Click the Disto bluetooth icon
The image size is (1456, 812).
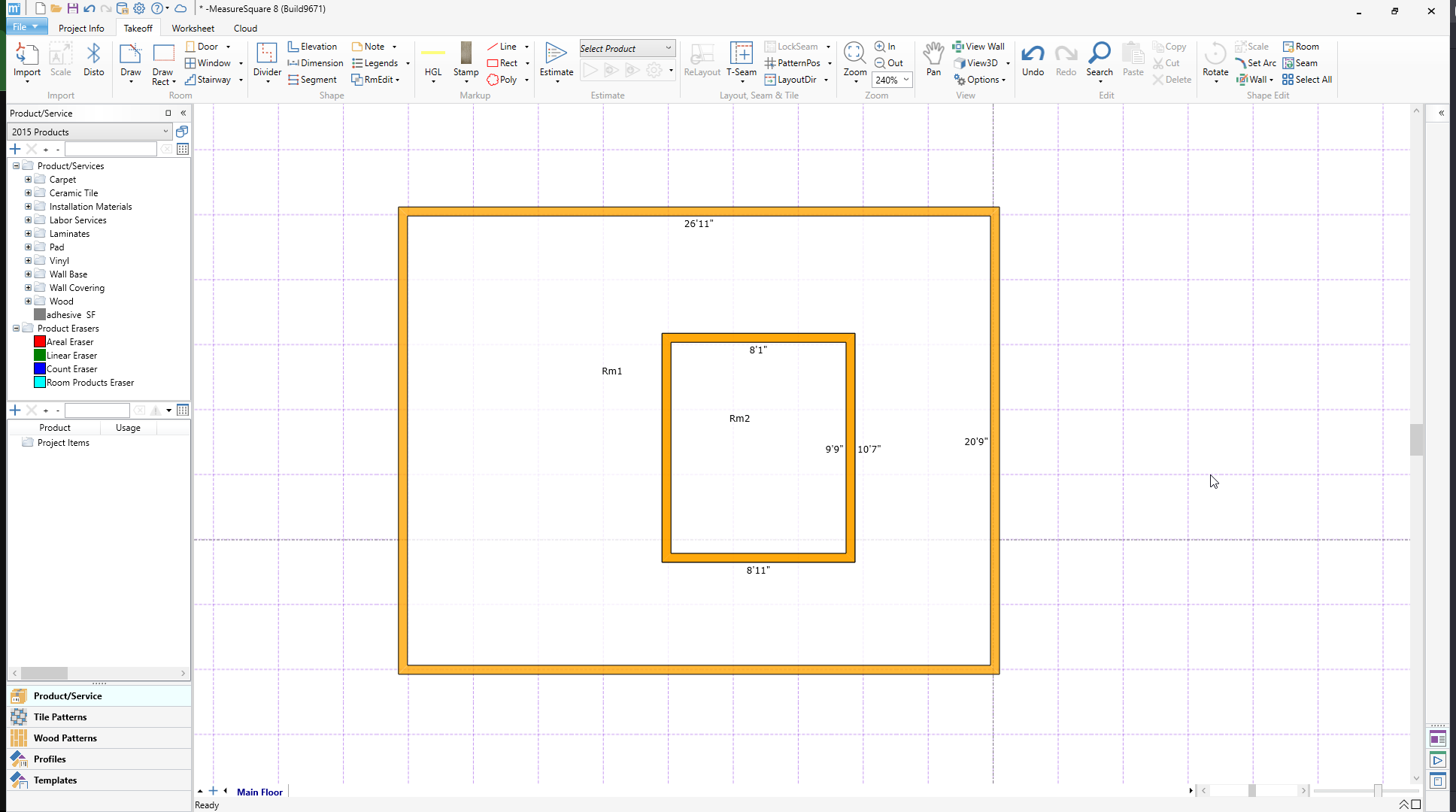pos(93,60)
